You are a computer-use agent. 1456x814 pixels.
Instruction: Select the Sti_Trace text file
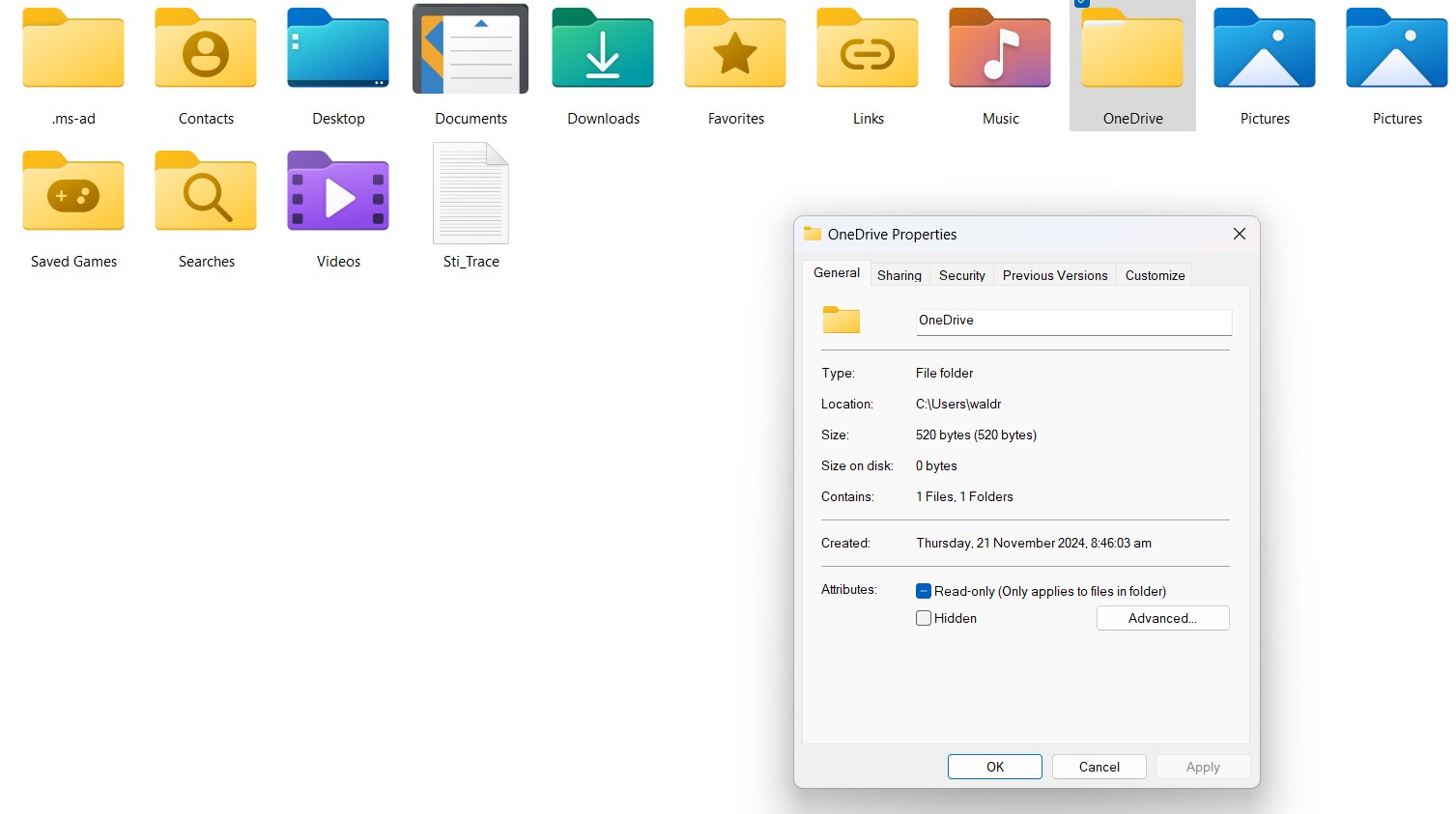click(471, 193)
